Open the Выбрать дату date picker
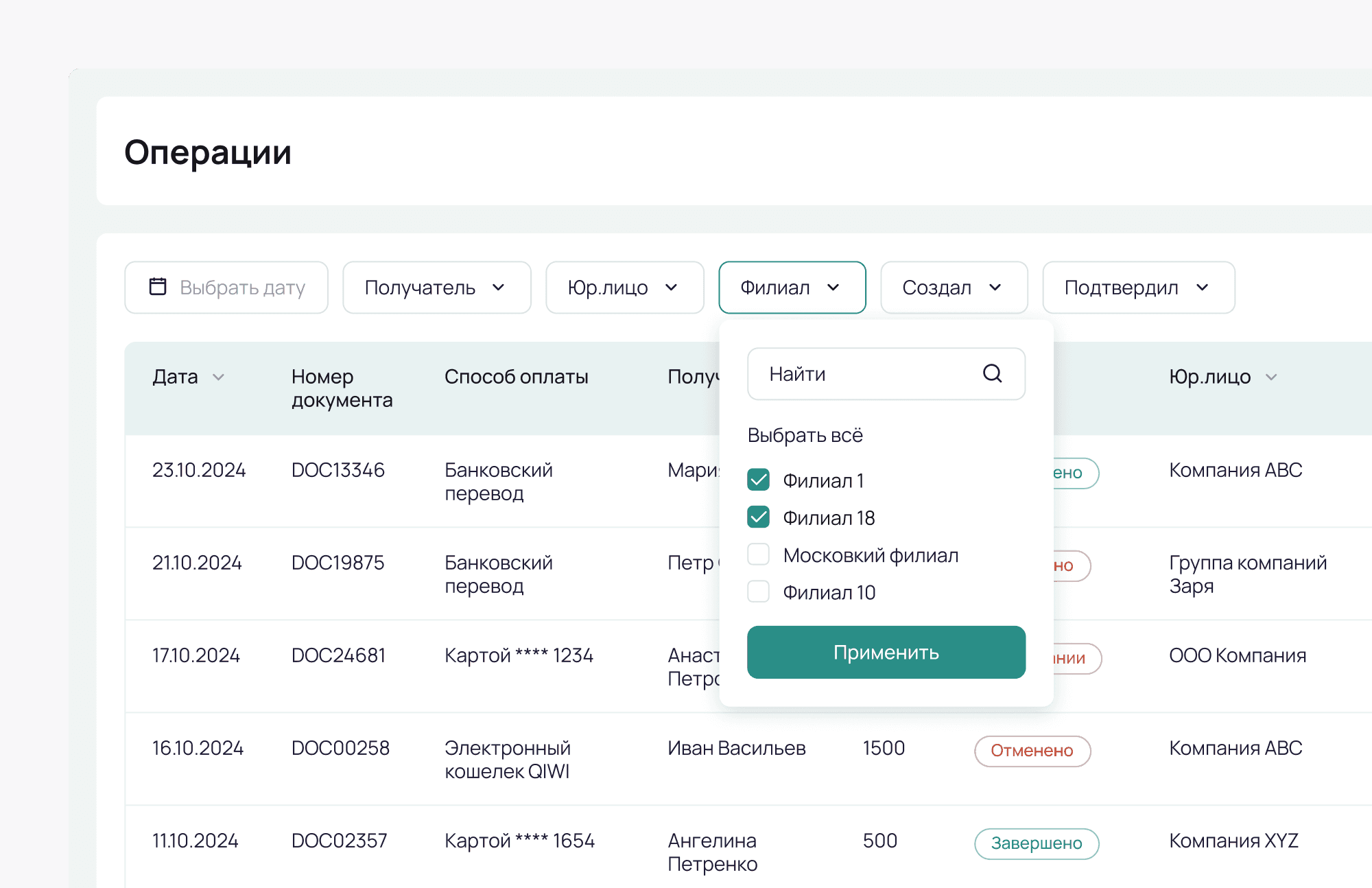This screenshot has width=1372, height=888. coord(226,288)
